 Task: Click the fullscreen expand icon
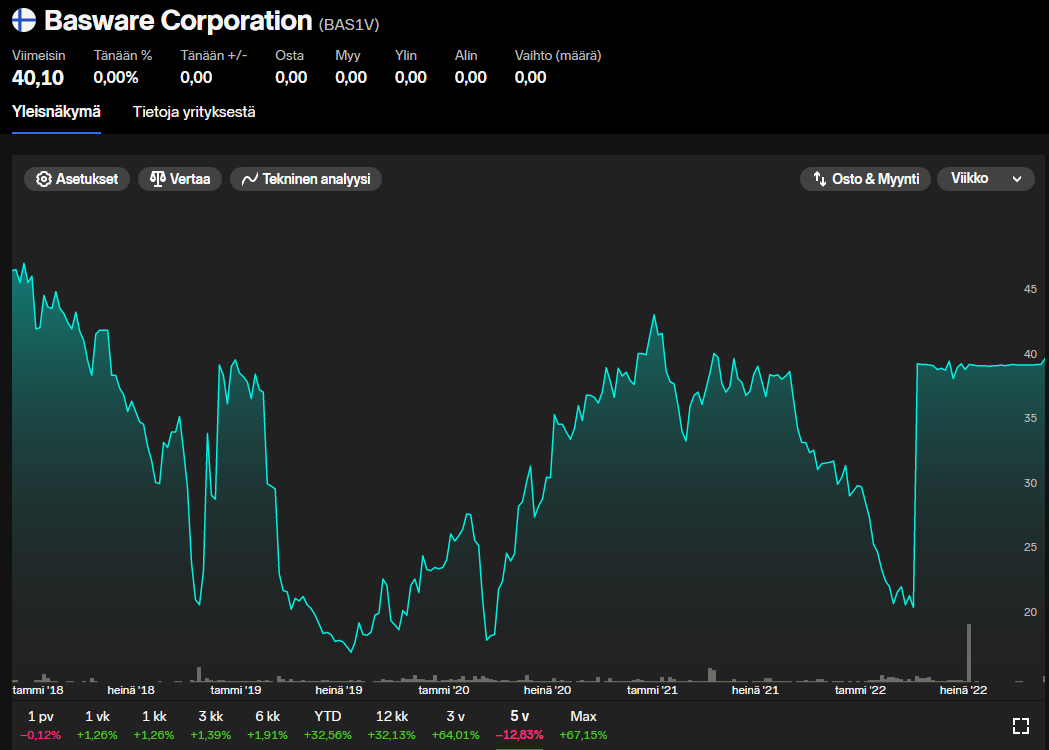tap(1020, 726)
